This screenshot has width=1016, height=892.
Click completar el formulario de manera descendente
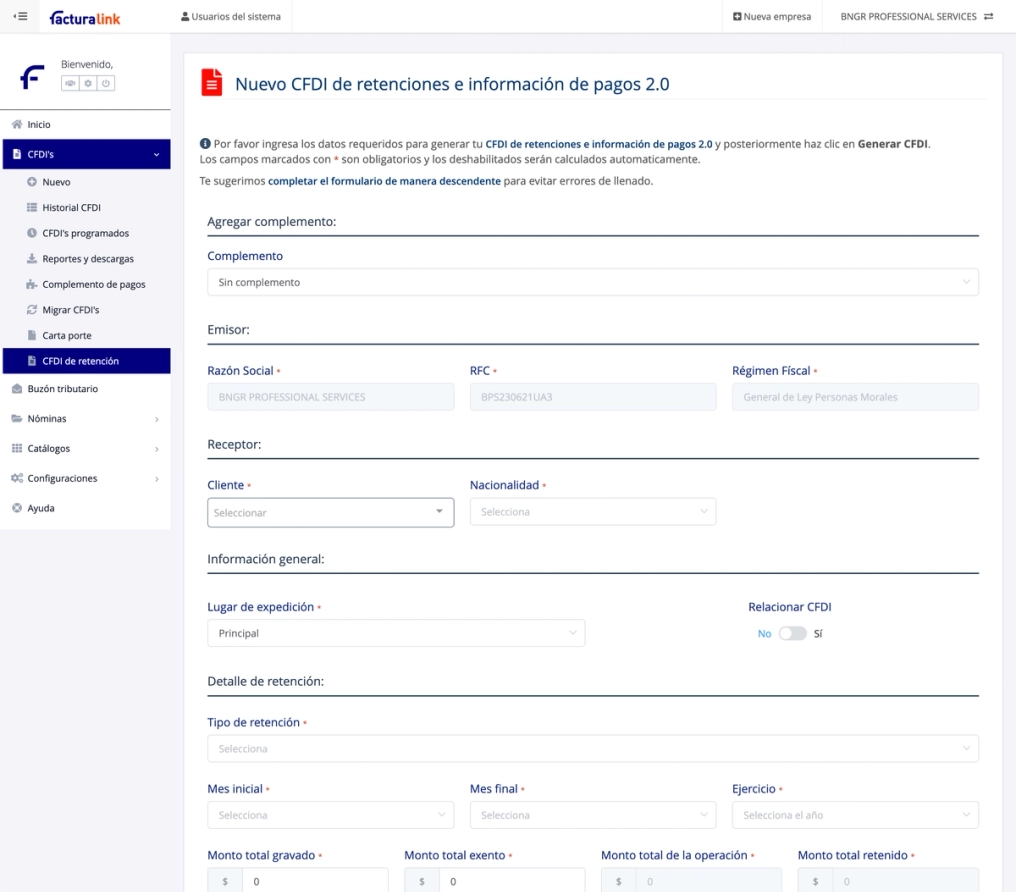coord(384,181)
